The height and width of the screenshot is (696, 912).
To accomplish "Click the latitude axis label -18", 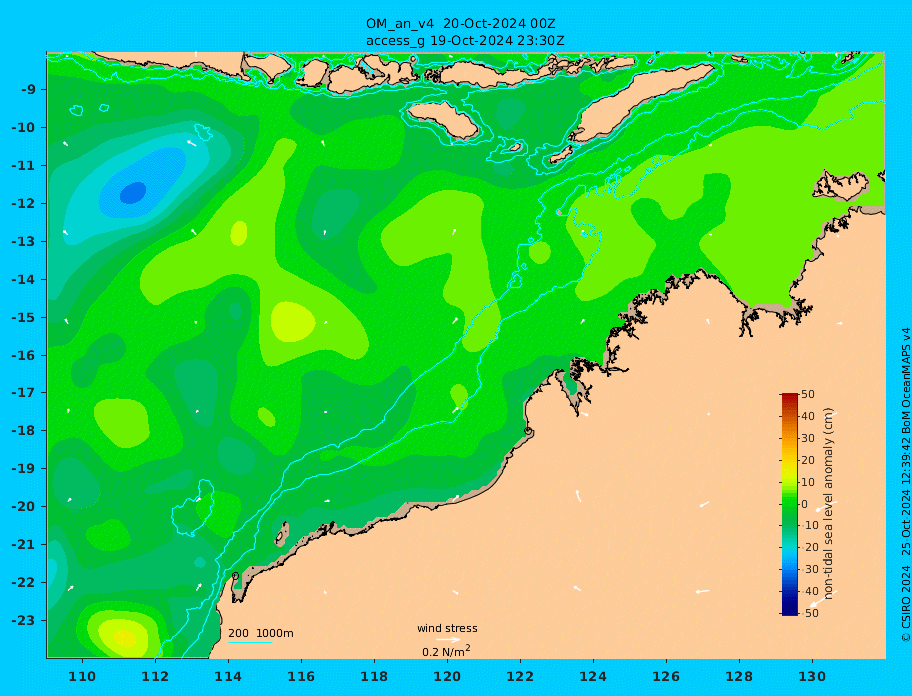I will [x=25, y=431].
